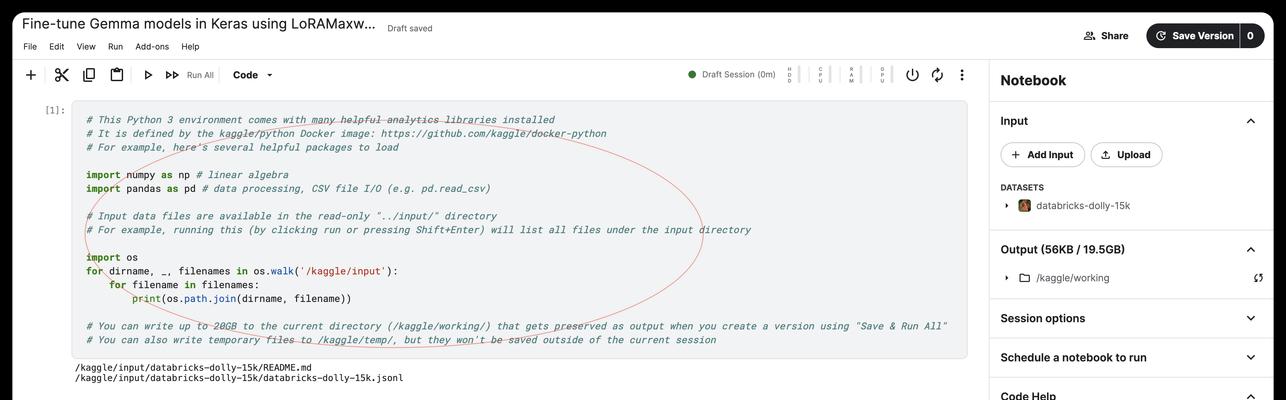Click inside the code cell editor
Screen dimensions: 1286x400
(x=519, y=229)
